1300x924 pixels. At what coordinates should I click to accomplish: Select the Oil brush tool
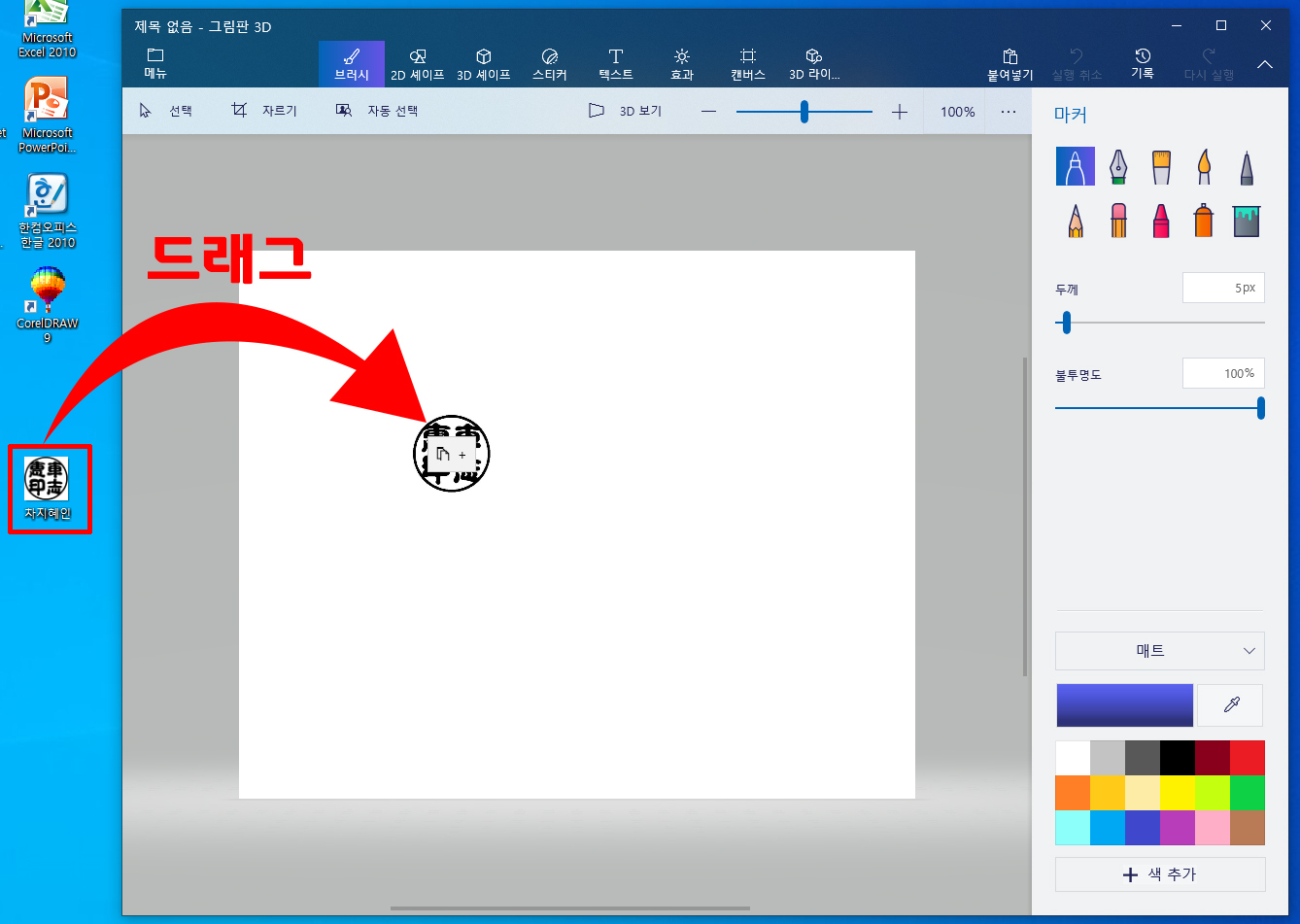(x=1161, y=167)
